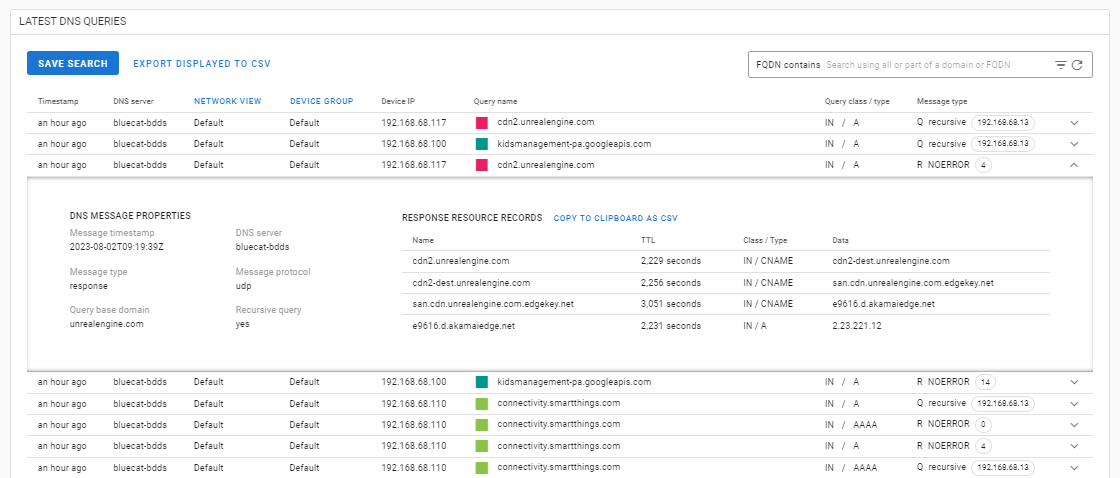Open the filter options icon in search box
Screen dimensions: 1120x478
(1061, 64)
